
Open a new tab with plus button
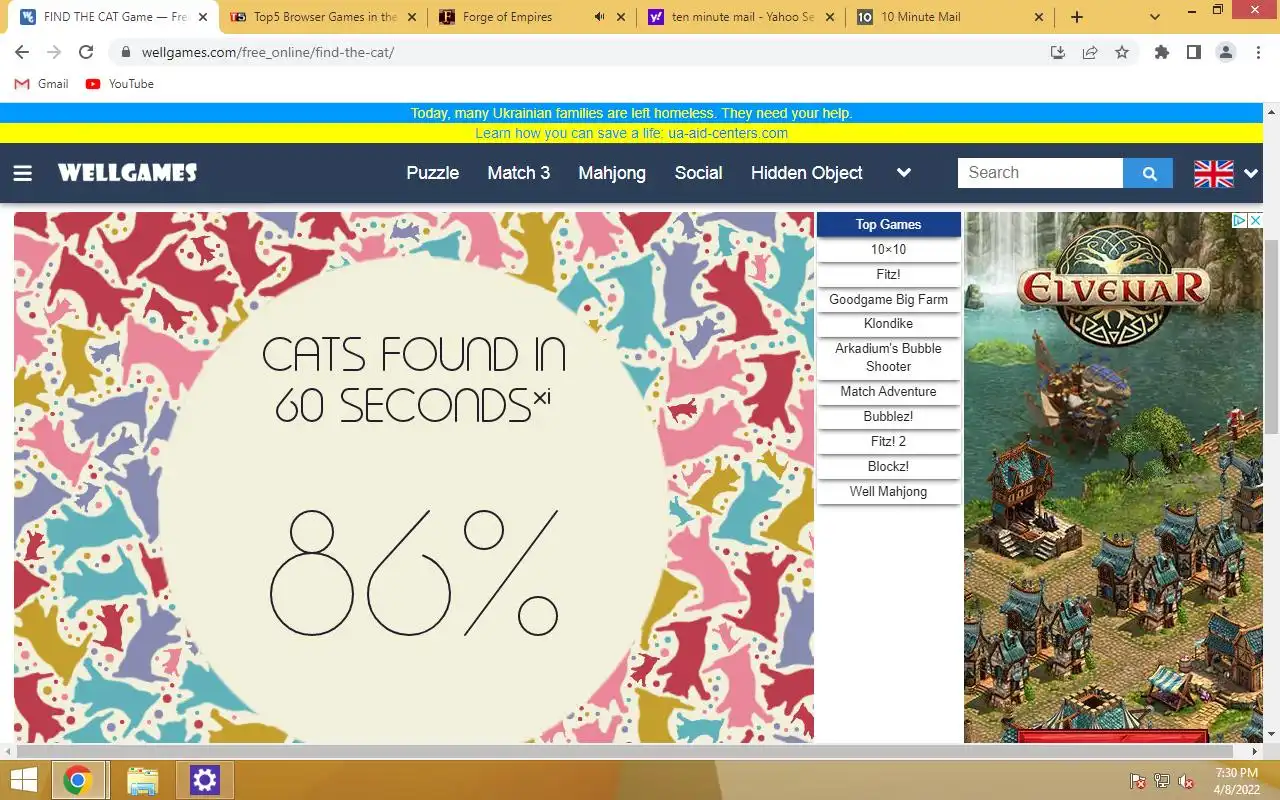click(1077, 17)
